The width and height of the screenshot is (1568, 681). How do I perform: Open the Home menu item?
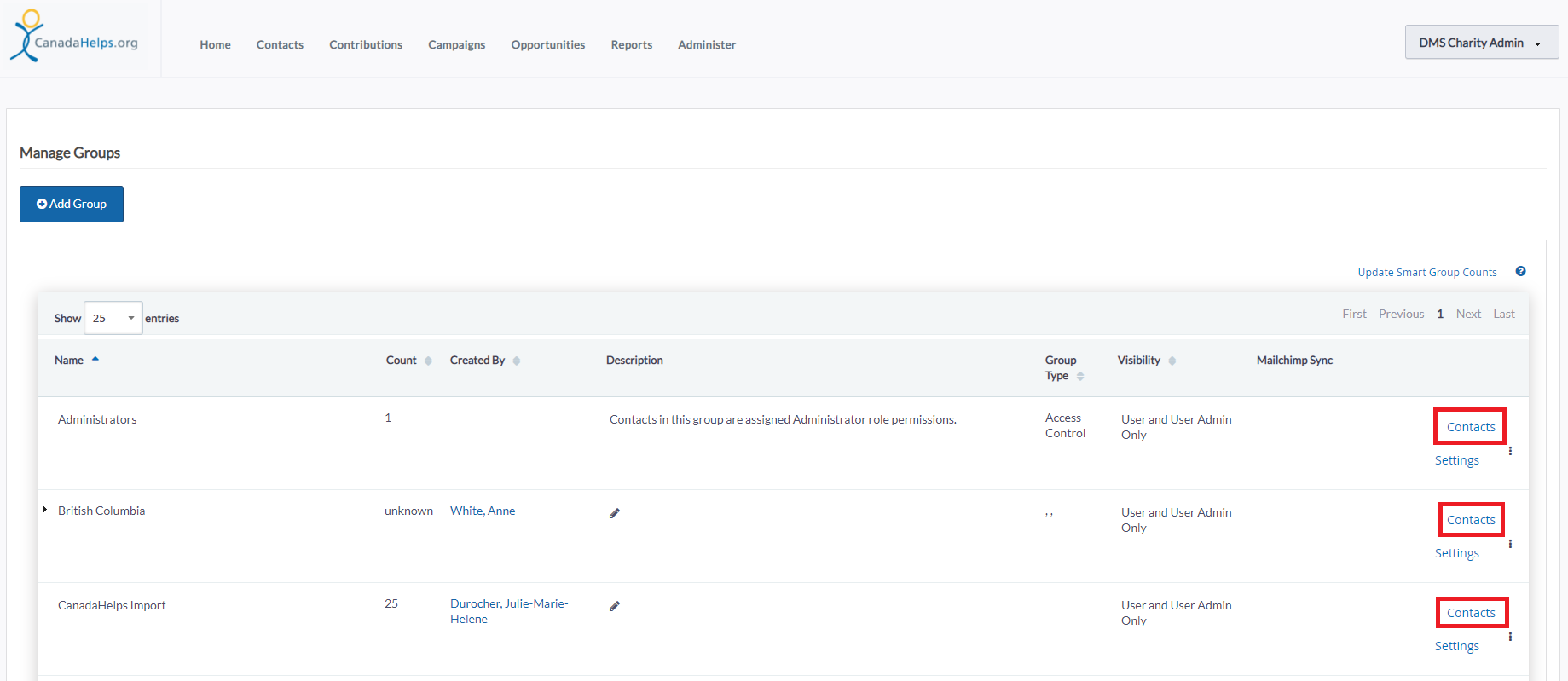216,44
